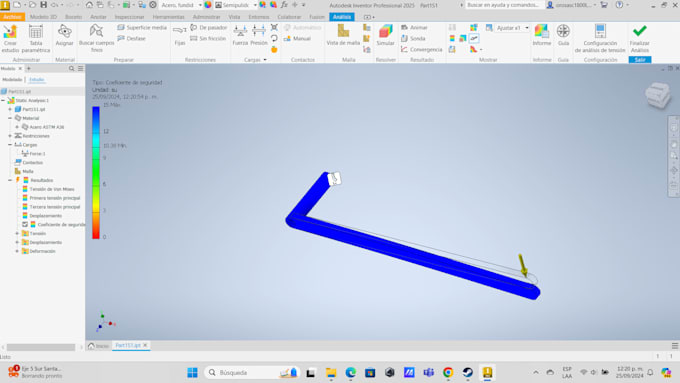Click the fx parameters icon

284,5
